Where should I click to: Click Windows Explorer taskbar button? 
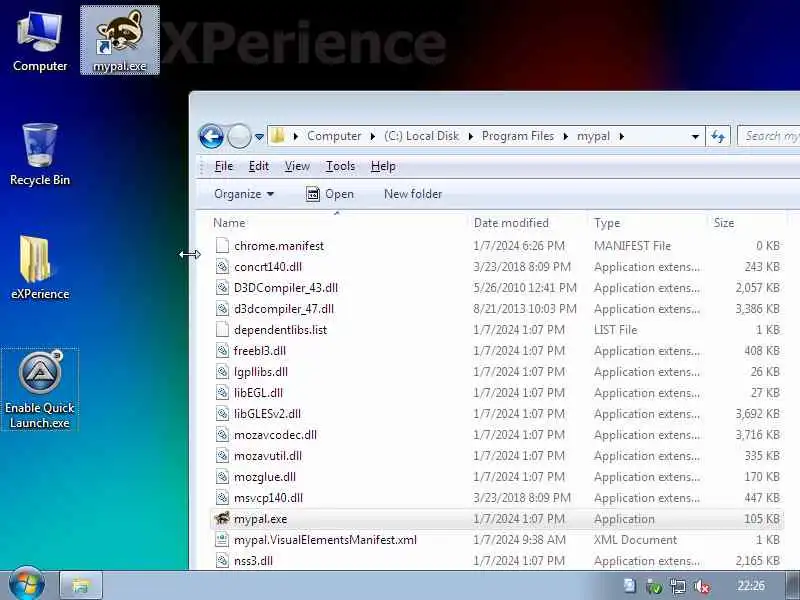click(x=81, y=585)
